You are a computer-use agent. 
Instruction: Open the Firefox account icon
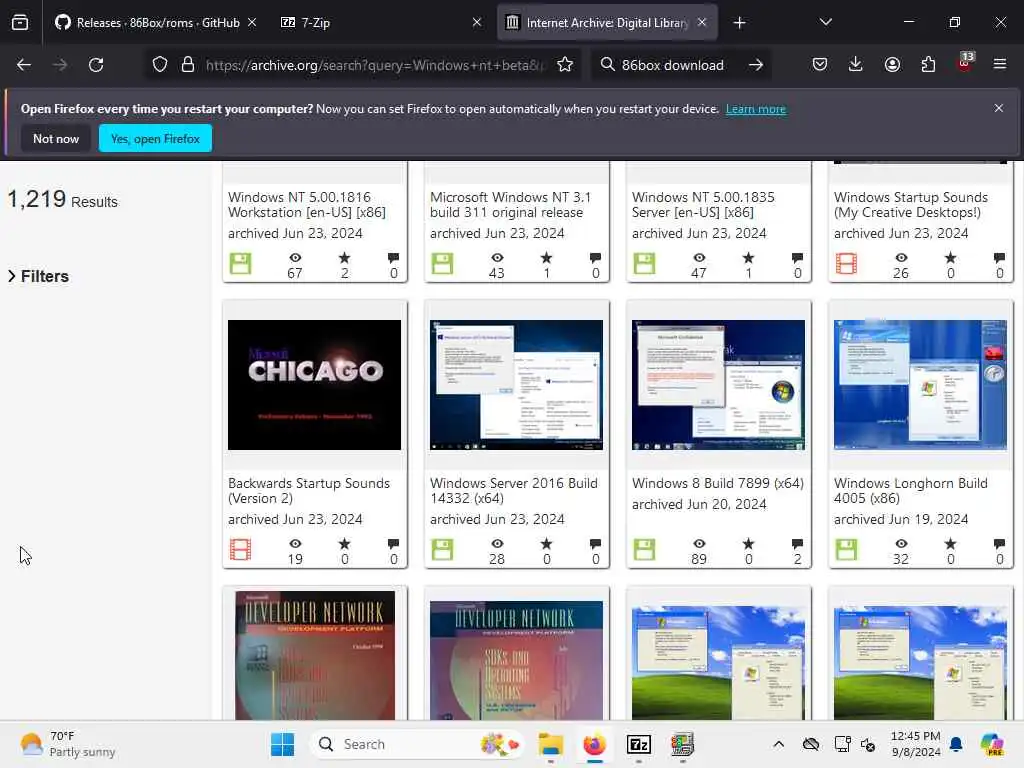point(892,64)
